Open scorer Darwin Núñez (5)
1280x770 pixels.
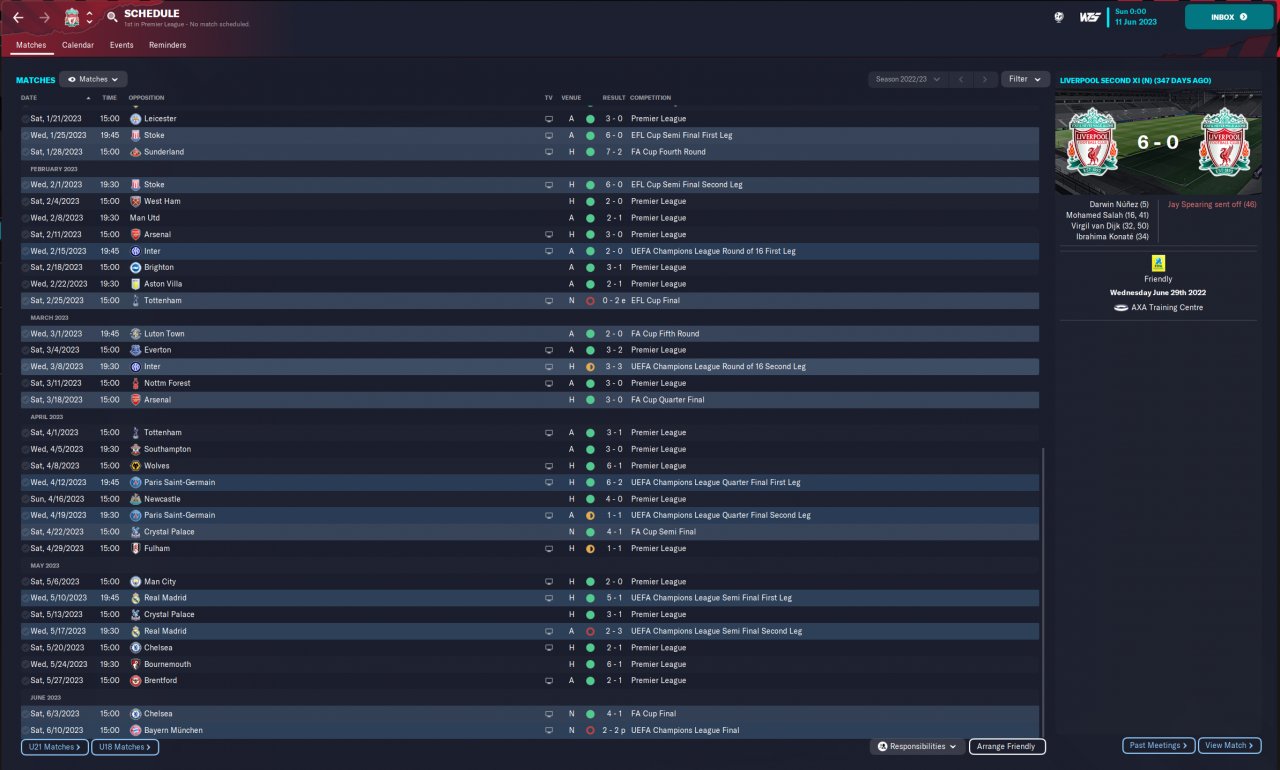pos(1118,204)
